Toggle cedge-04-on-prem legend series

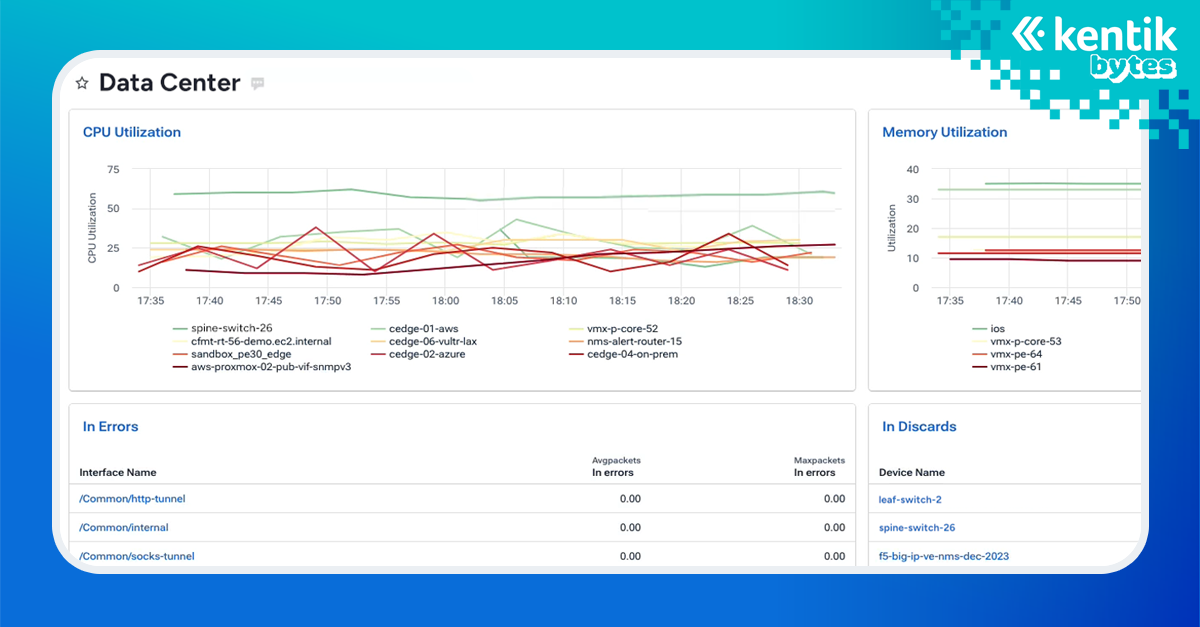click(623, 354)
